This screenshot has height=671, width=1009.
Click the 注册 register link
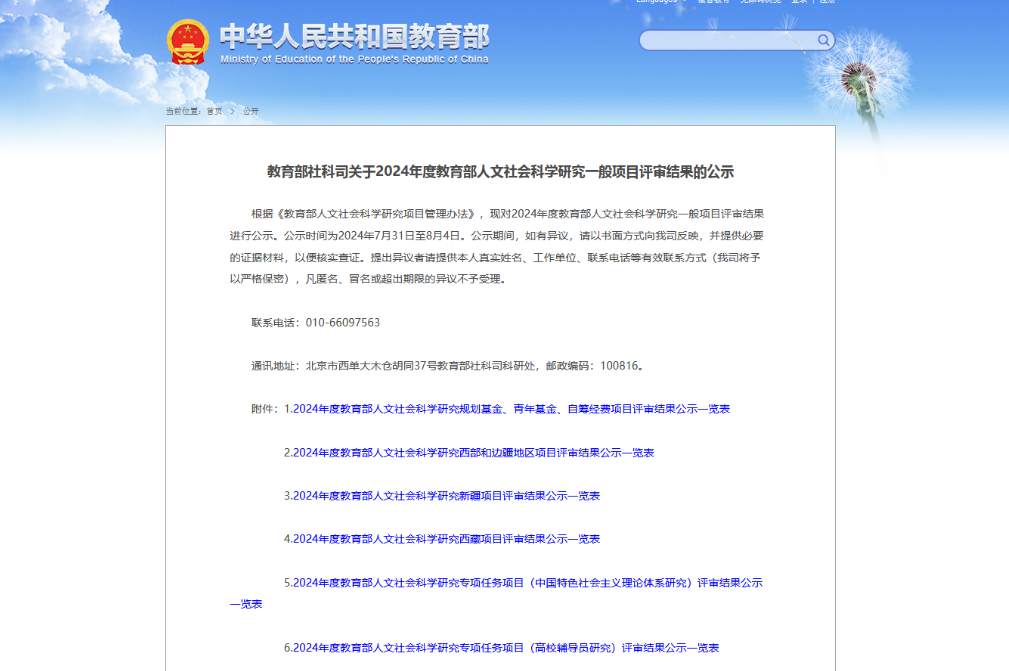click(x=827, y=2)
